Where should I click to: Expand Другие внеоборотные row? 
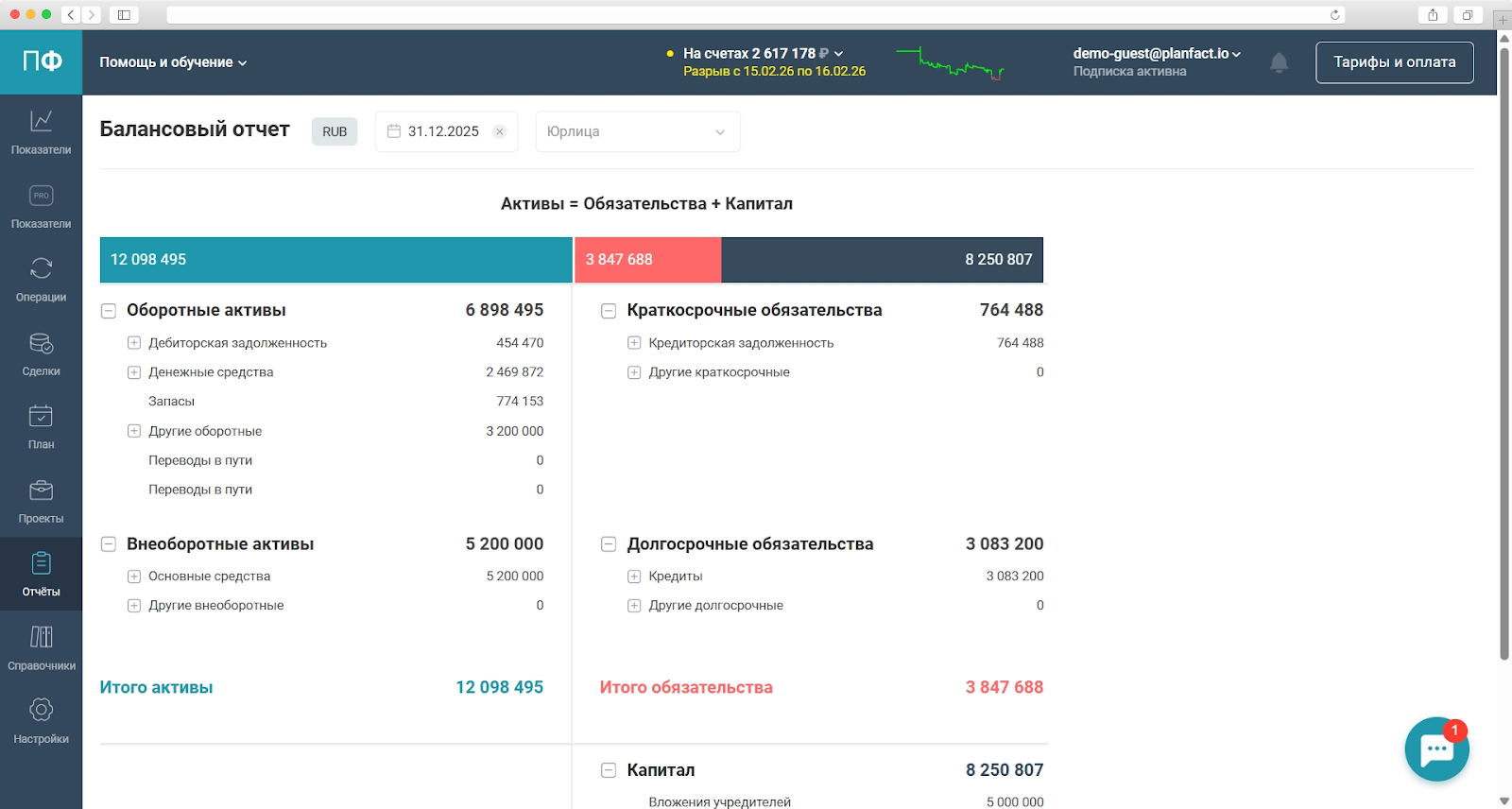click(x=134, y=606)
